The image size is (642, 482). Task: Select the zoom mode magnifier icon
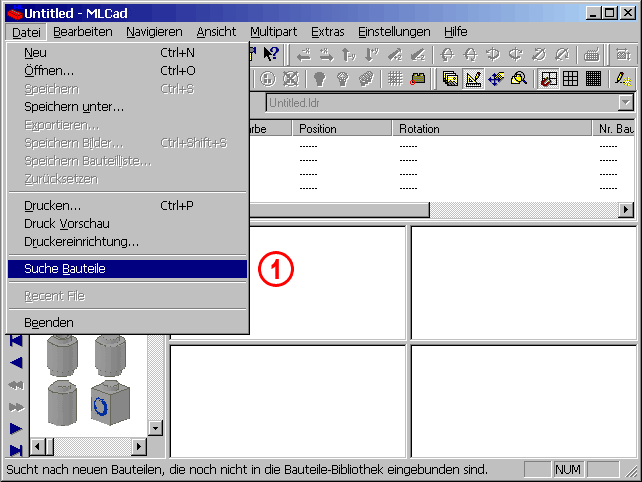tap(519, 79)
